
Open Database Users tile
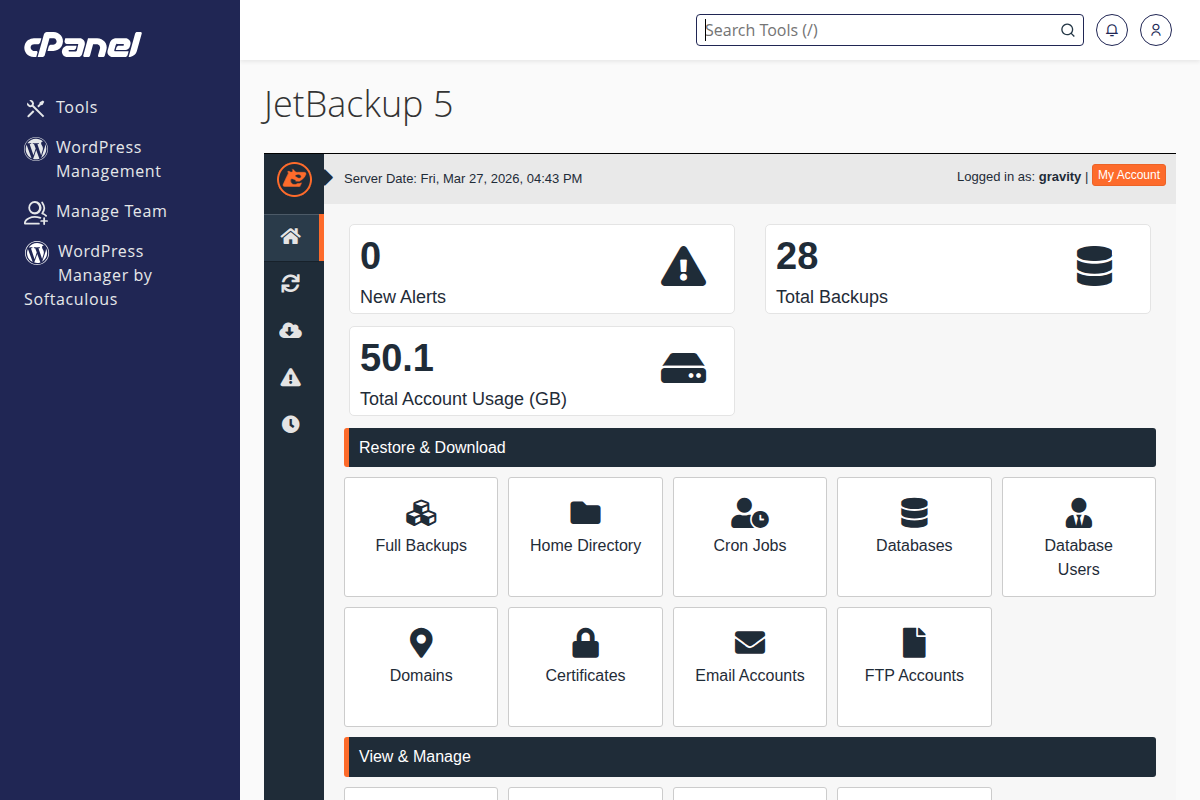pyautogui.click(x=1079, y=537)
